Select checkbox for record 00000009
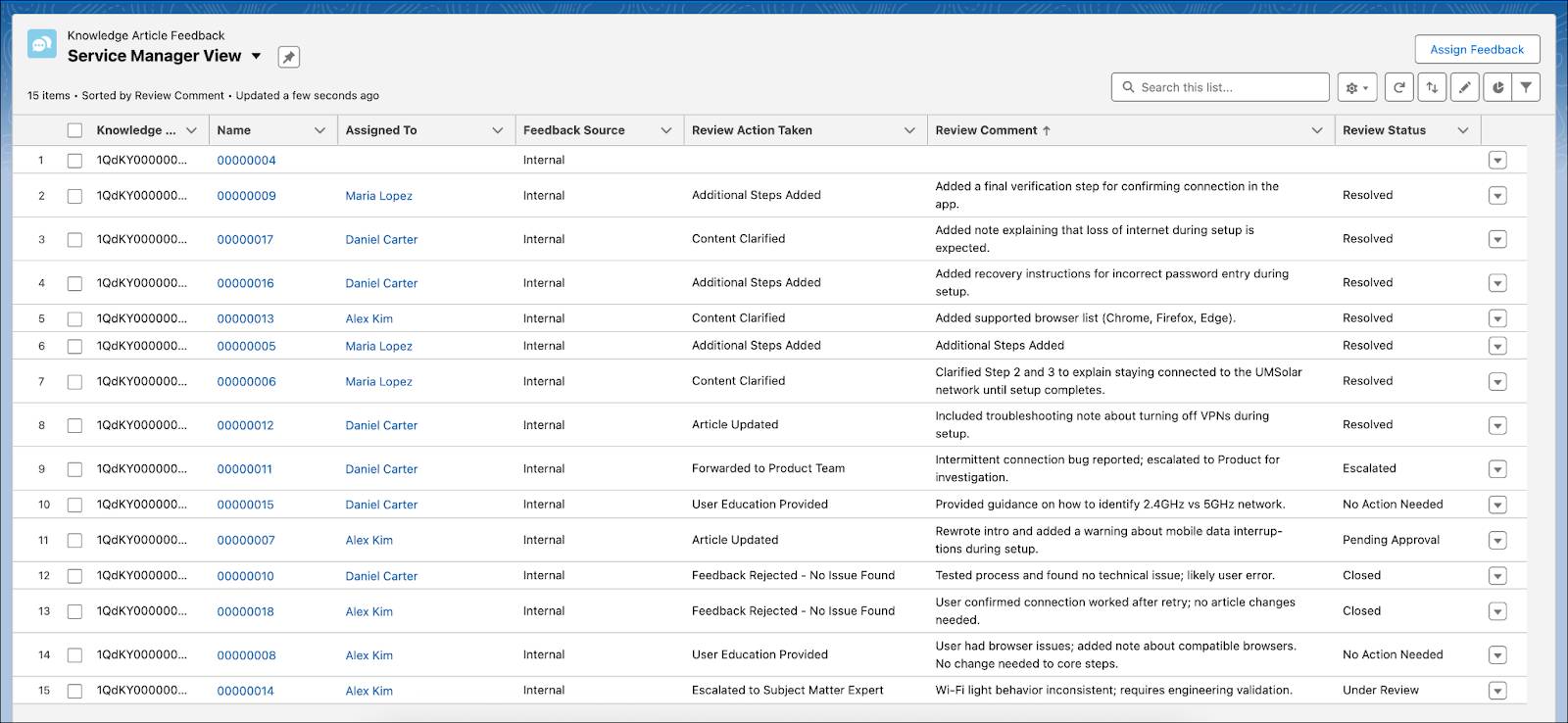The image size is (1568, 723). point(74,196)
